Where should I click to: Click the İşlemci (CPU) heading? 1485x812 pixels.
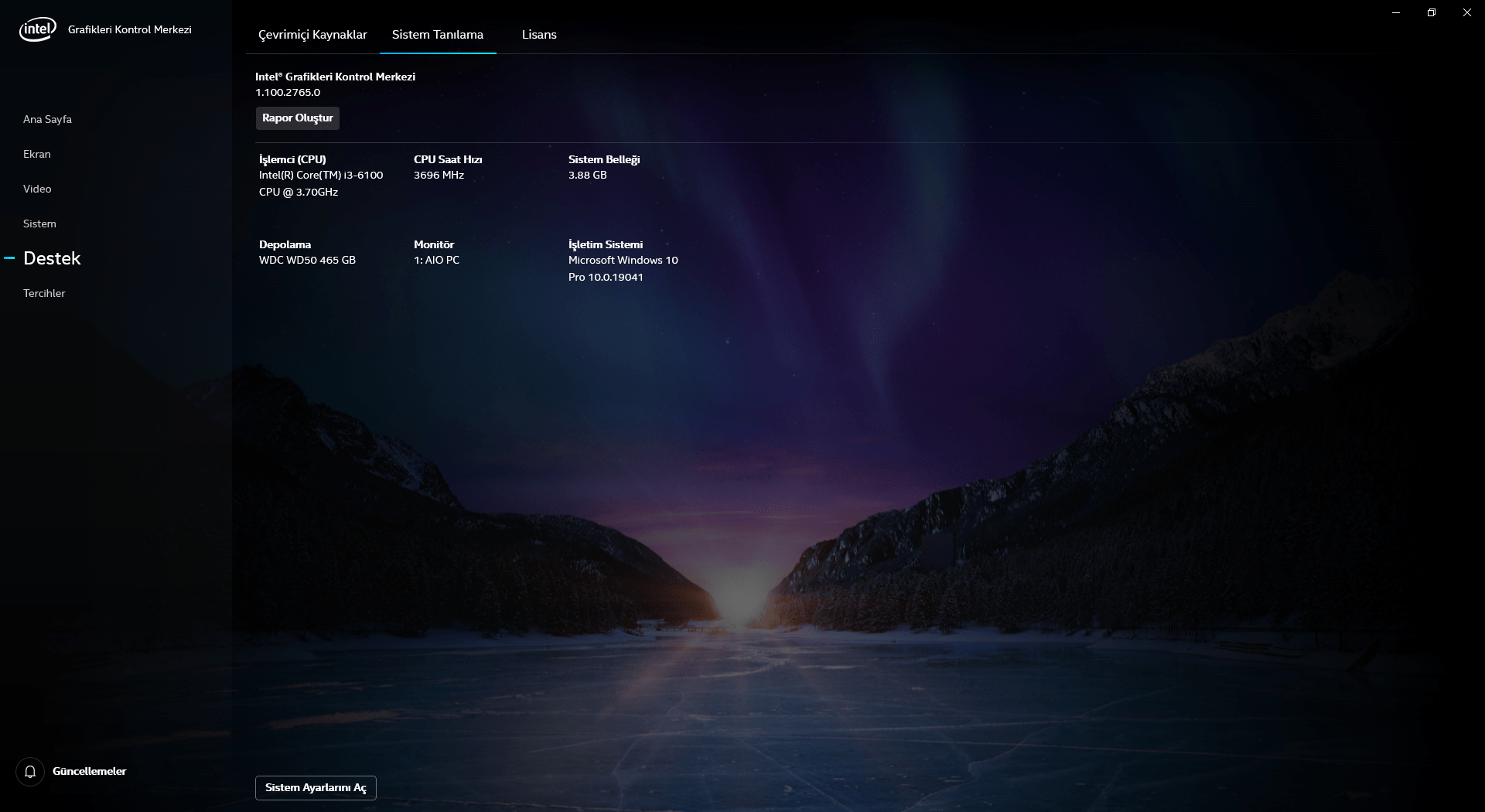(x=292, y=159)
